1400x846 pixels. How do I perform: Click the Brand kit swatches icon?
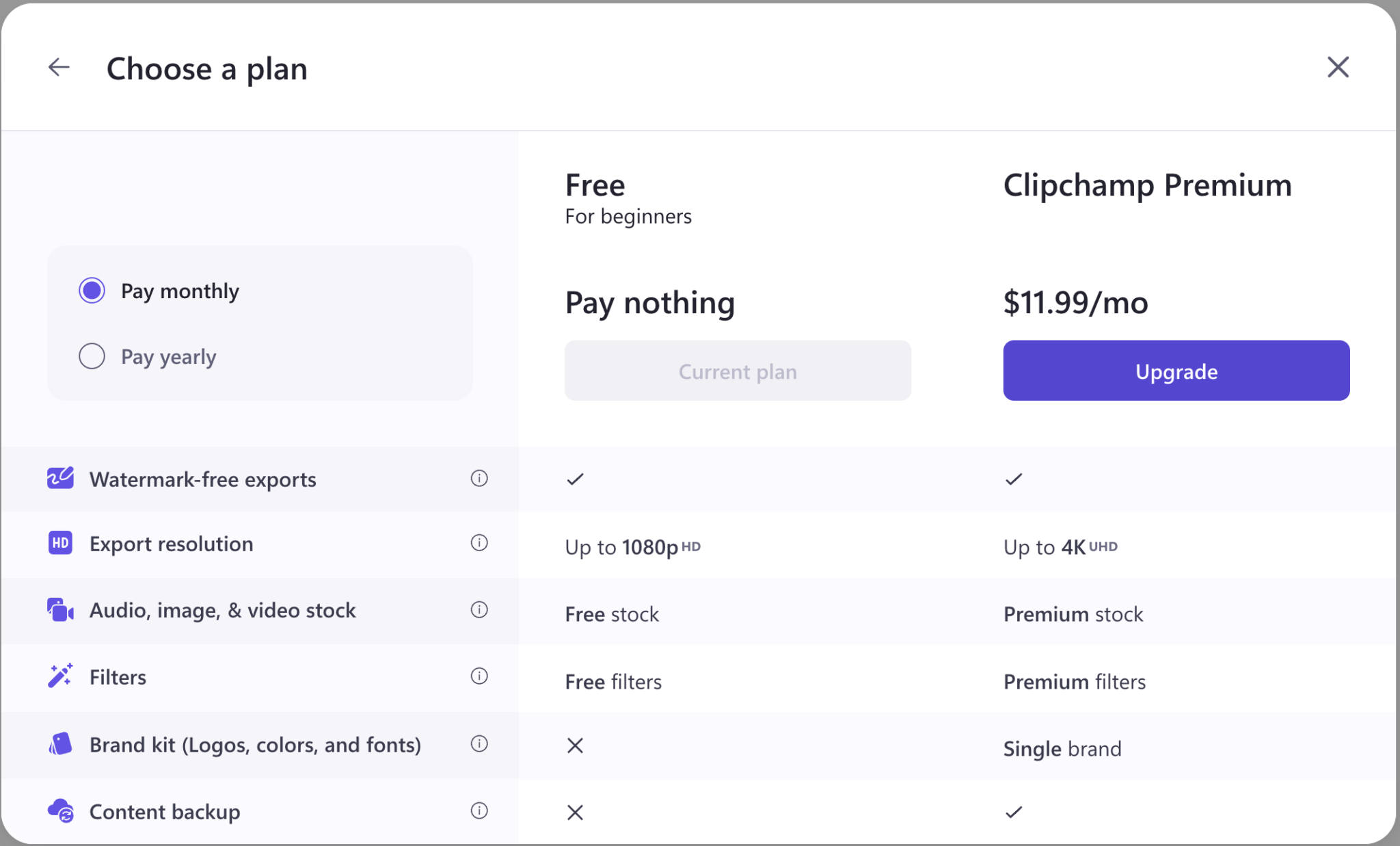coord(60,744)
